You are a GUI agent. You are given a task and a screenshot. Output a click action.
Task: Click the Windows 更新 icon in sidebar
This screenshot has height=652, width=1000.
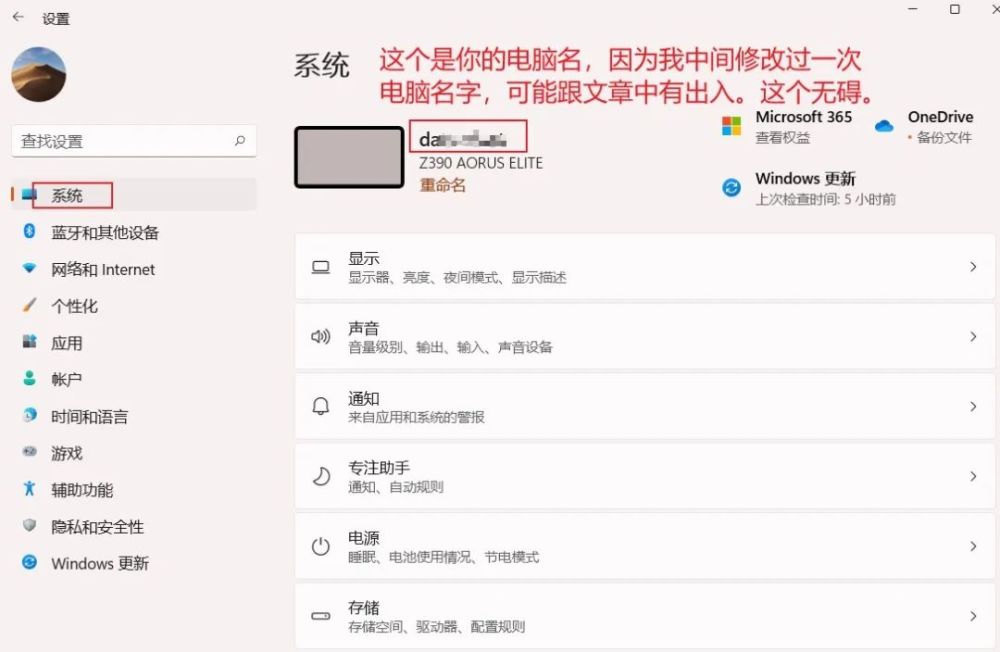pyautogui.click(x=29, y=562)
